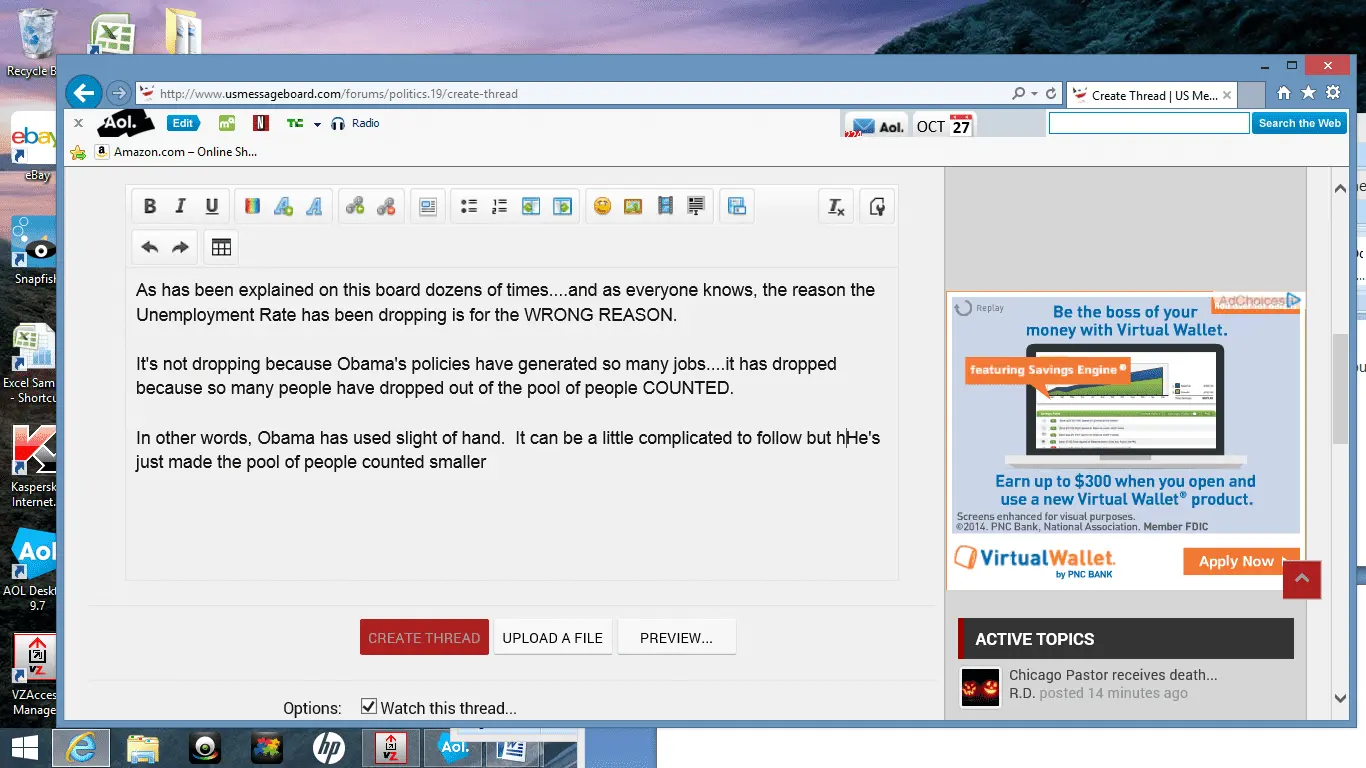Insert a numbered ordered list
The height and width of the screenshot is (768, 1366).
(500, 206)
